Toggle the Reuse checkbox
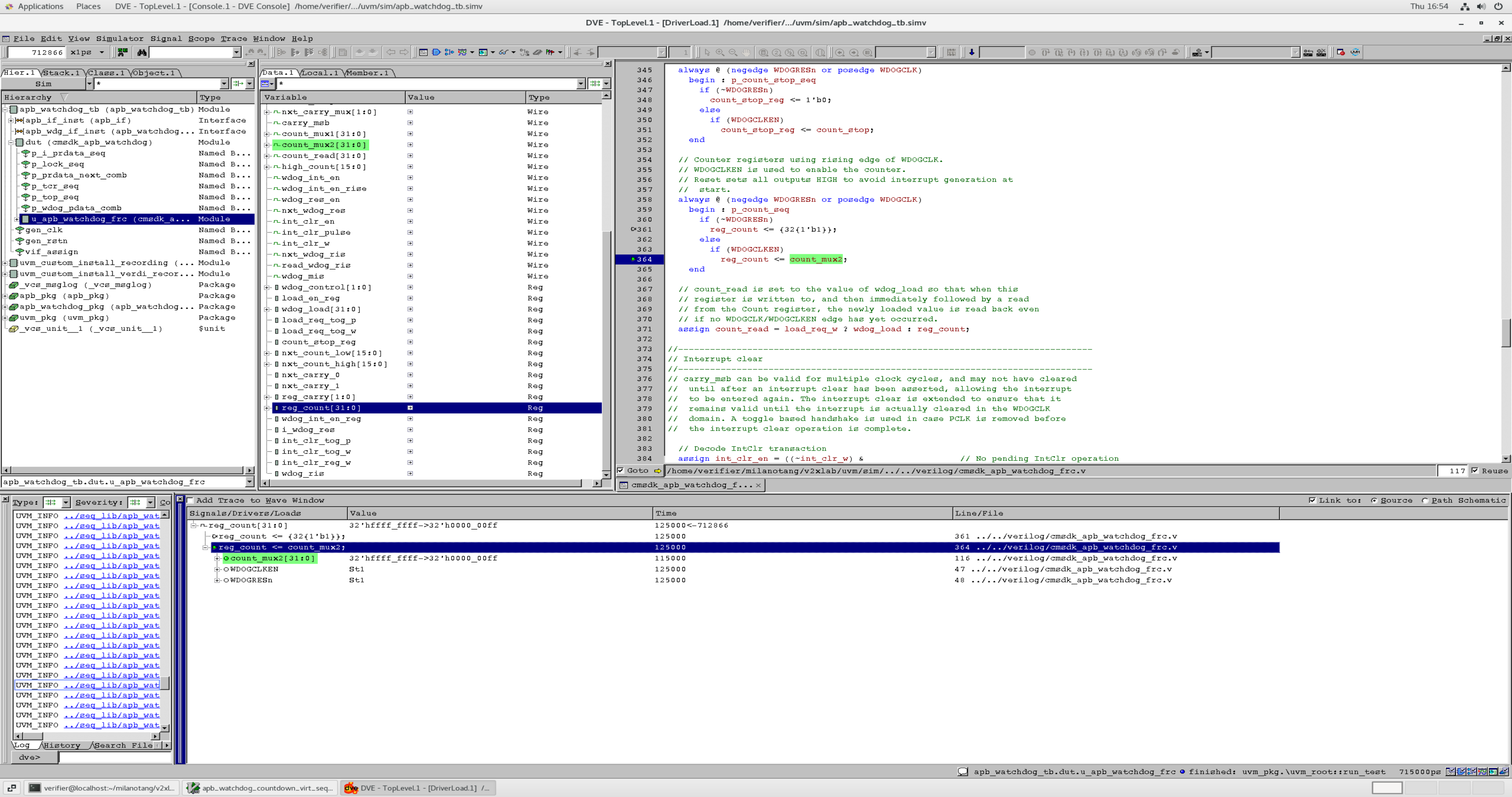 pos(1475,471)
